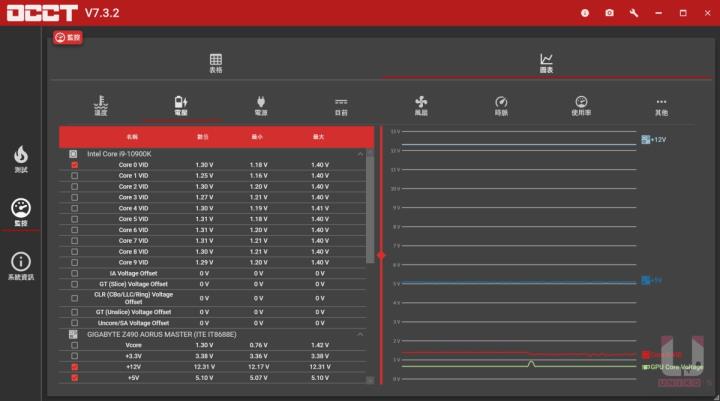Screen dimensions: 720x401
Task: Check the Core 8 VID checkbox
Action: coord(74,252)
